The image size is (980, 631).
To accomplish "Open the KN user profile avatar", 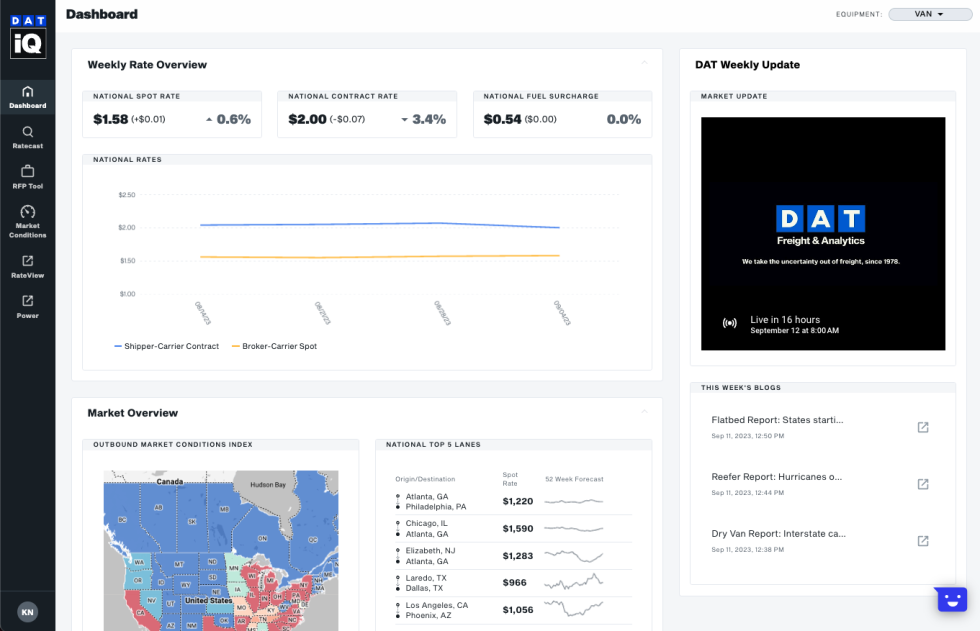I will pos(27,611).
